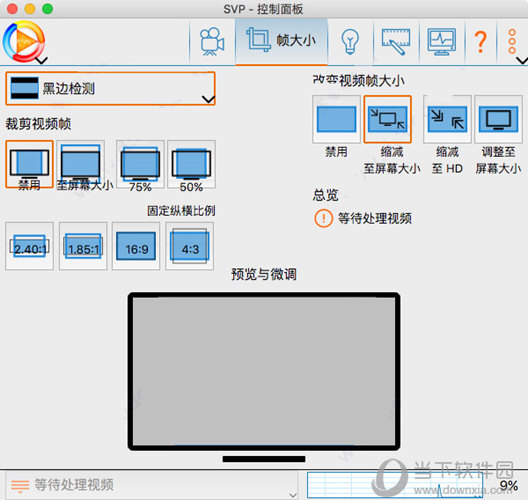Select crop to 50% option
The image size is (528, 500).
click(x=191, y=164)
